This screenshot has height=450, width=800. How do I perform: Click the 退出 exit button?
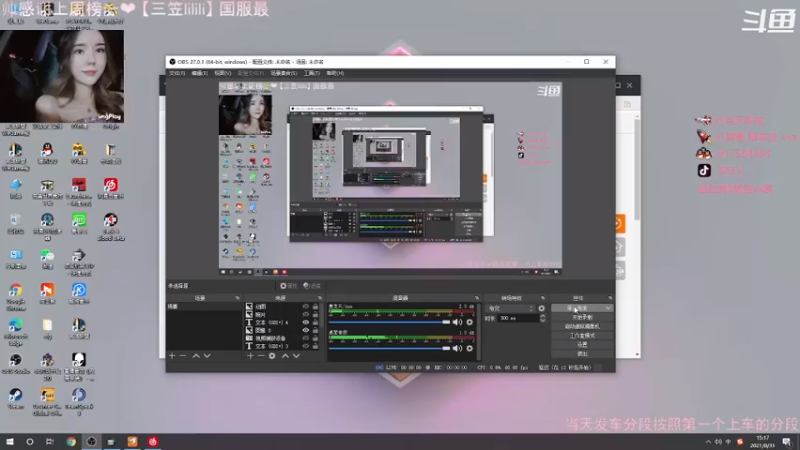(x=582, y=354)
